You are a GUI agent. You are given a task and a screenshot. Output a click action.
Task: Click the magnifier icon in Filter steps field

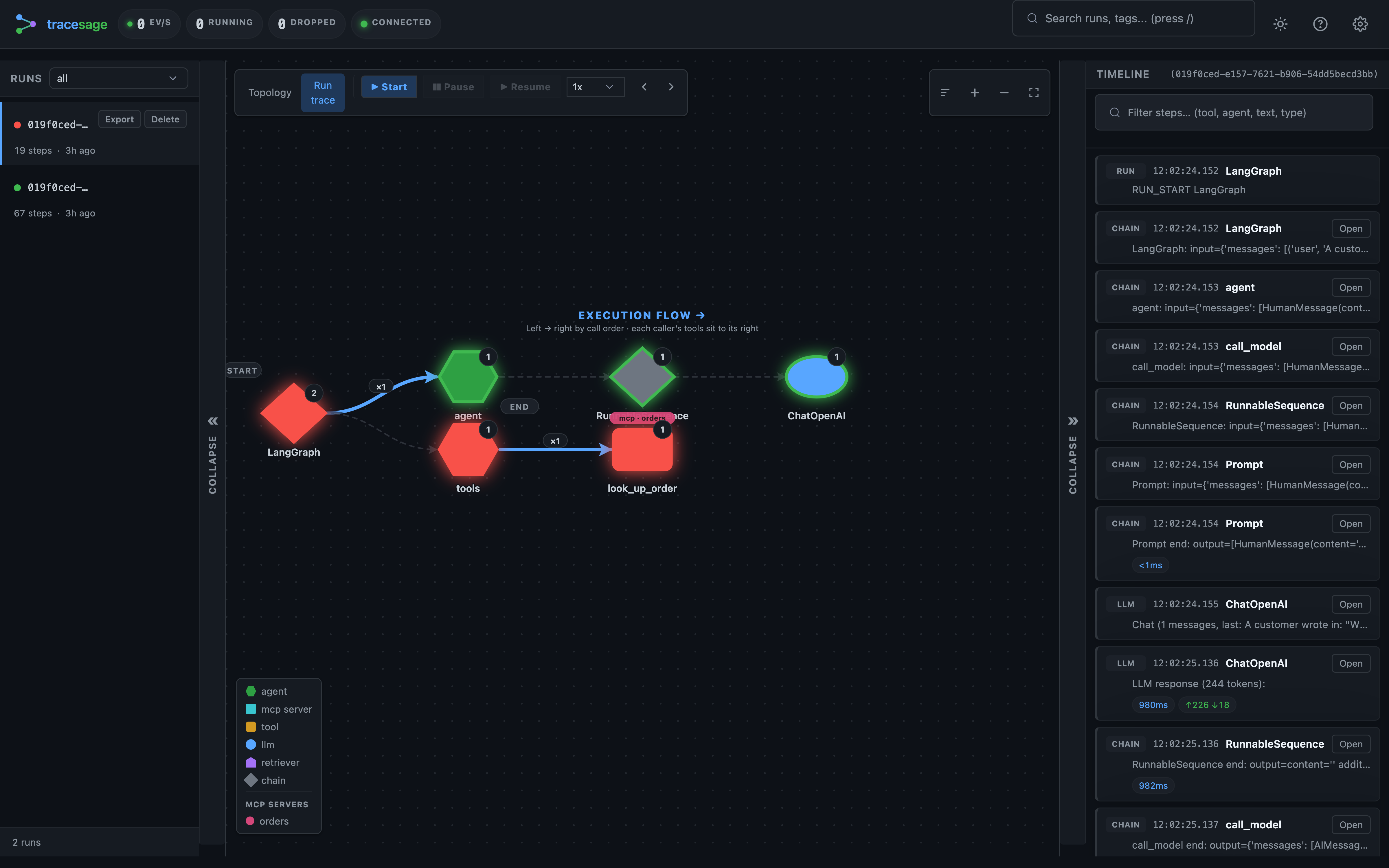click(1115, 113)
